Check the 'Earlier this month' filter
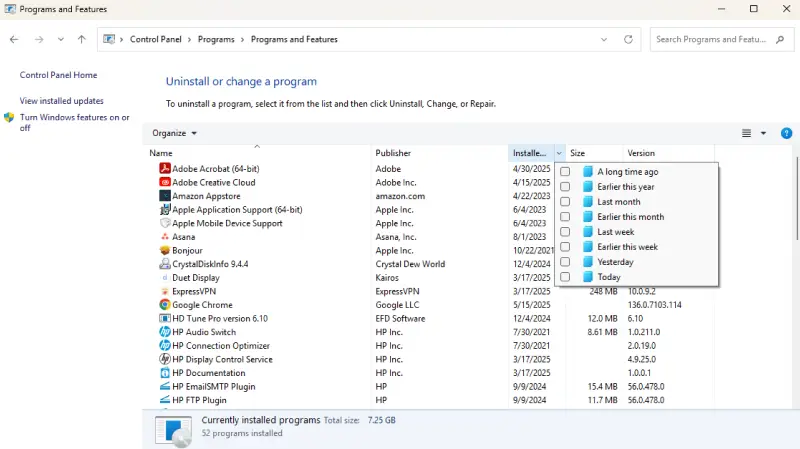 point(565,217)
